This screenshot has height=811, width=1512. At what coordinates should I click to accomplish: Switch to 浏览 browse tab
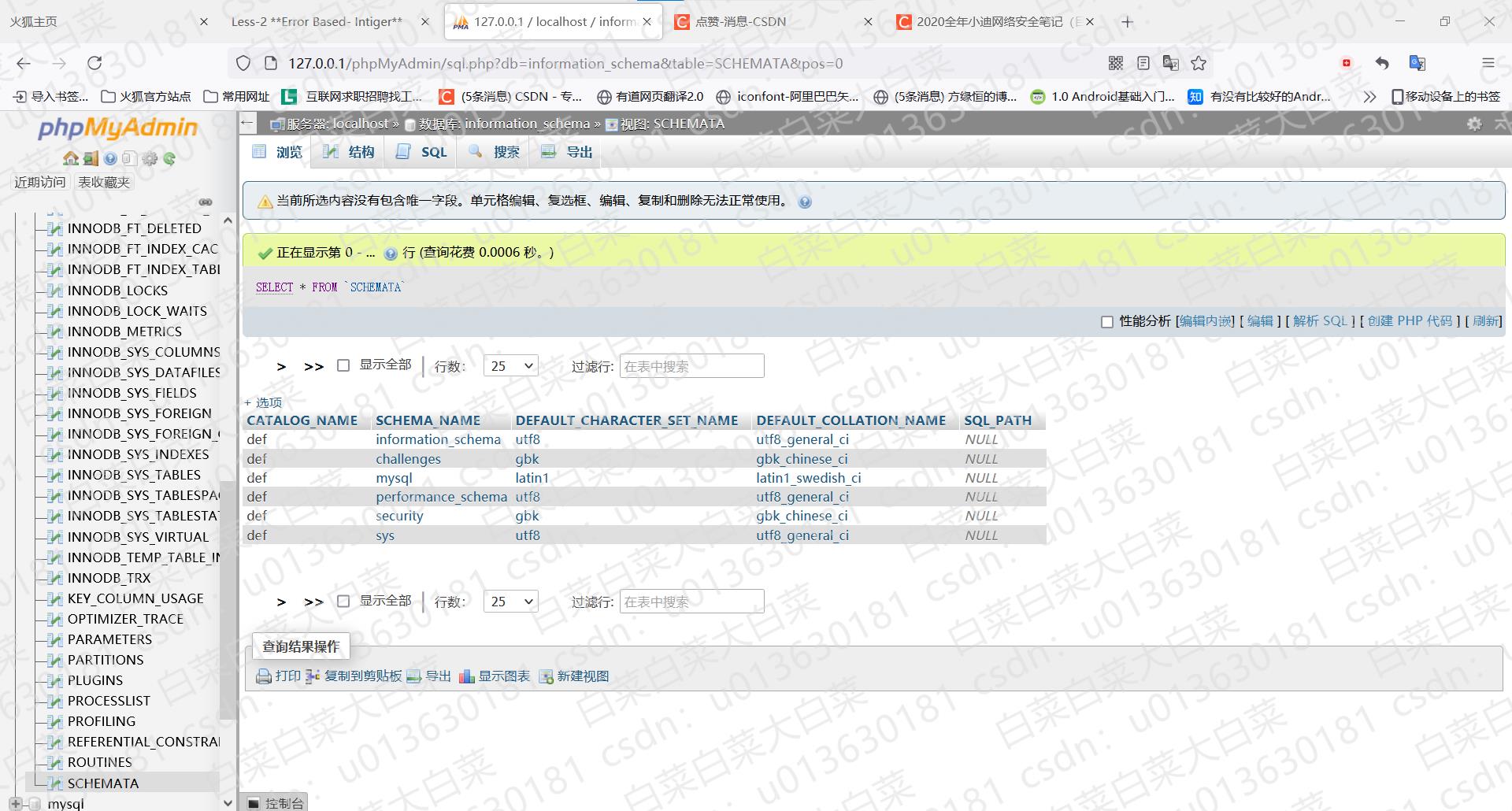[x=277, y=152]
